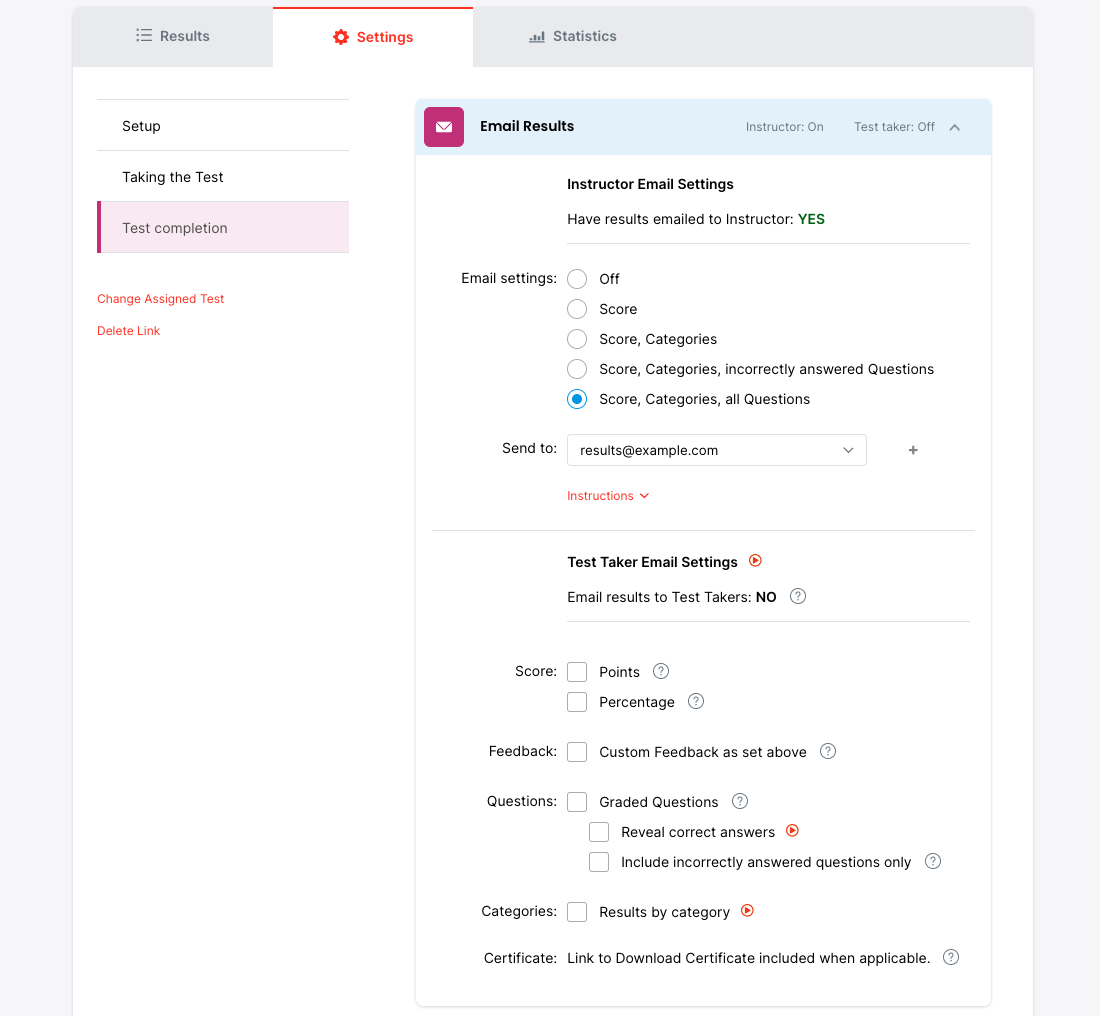Enable the Graded Questions checkbox
1100x1016 pixels.
[577, 802]
